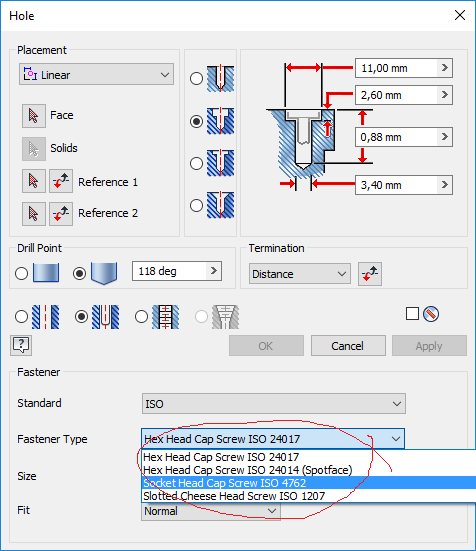Expand the 11,00 mm field arrow
This screenshot has width=476, height=551.
(x=445, y=67)
